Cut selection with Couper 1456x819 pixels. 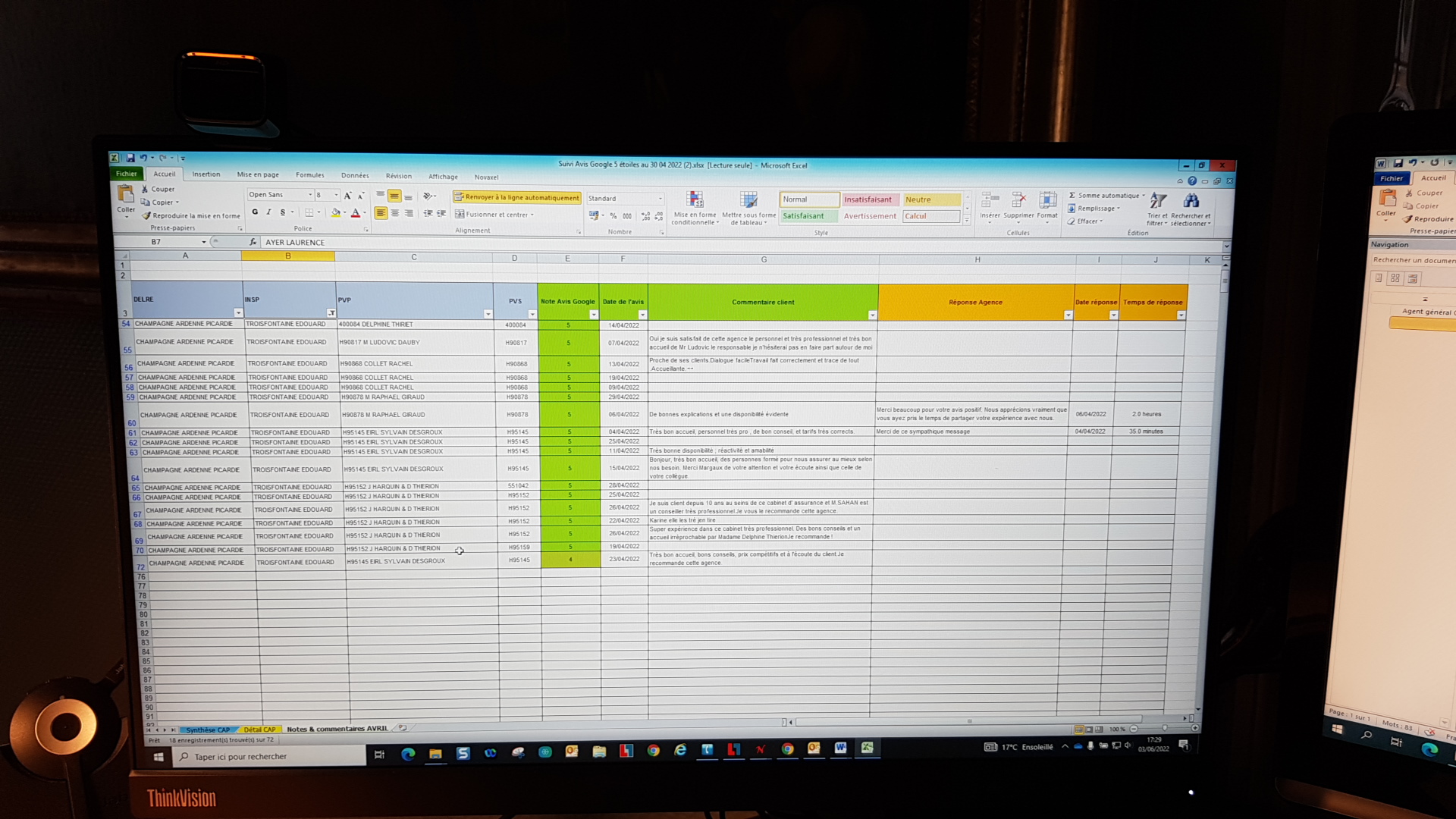point(158,189)
